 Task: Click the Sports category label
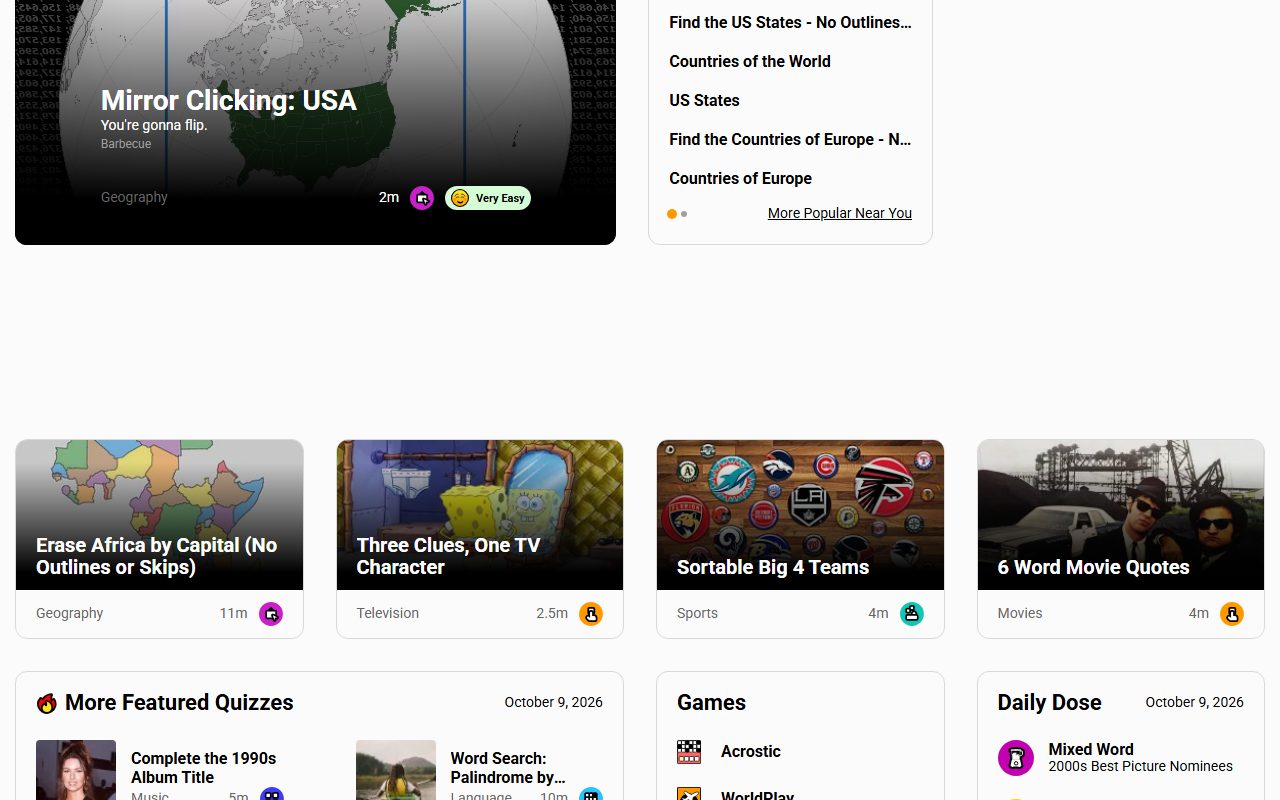(x=697, y=613)
